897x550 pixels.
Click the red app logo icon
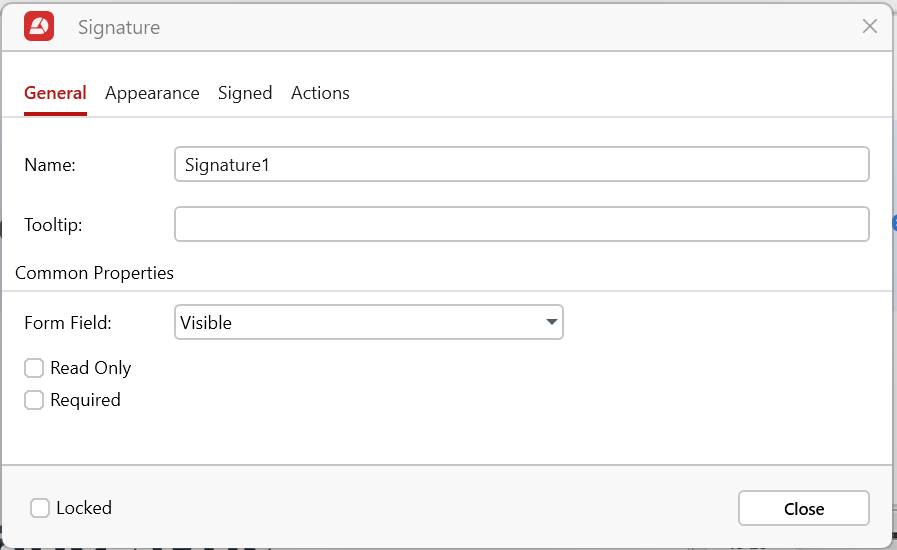click(39, 27)
